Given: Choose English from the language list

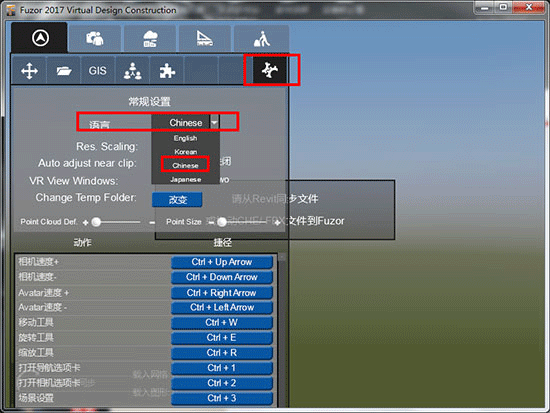Looking at the screenshot, I should tap(185, 138).
